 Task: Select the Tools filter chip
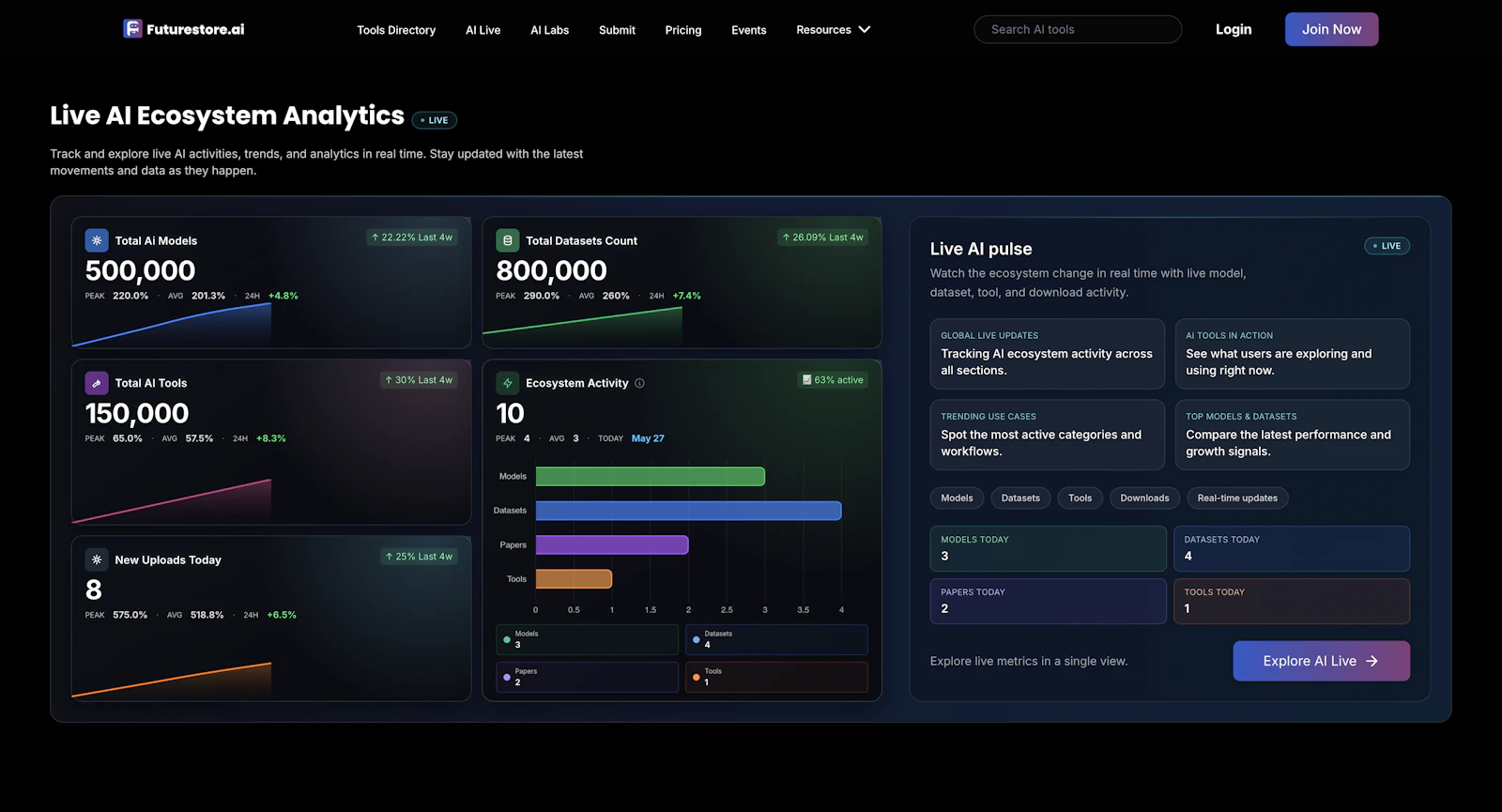pyautogui.click(x=1080, y=498)
